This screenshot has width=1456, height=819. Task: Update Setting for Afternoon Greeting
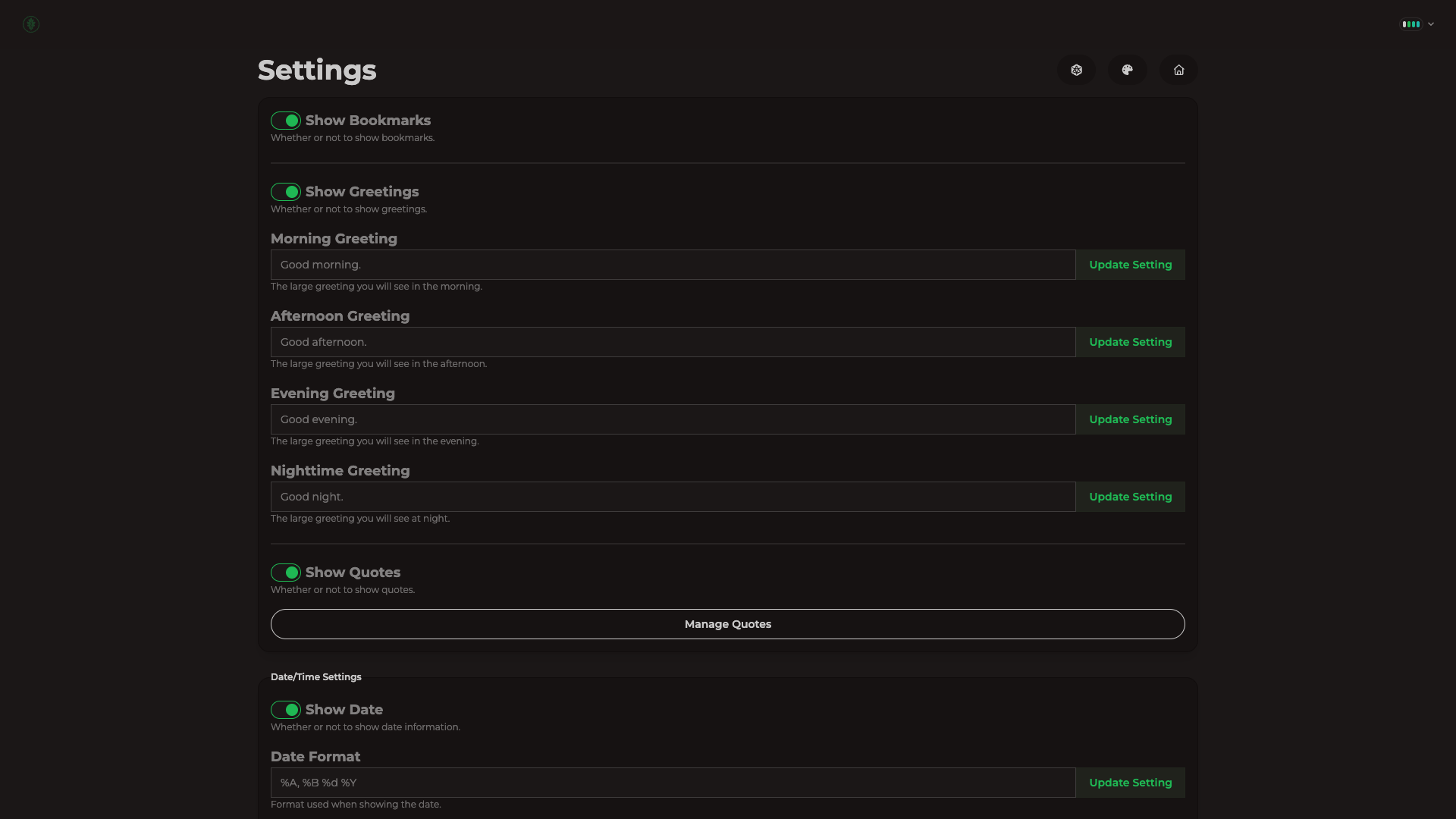(1130, 342)
